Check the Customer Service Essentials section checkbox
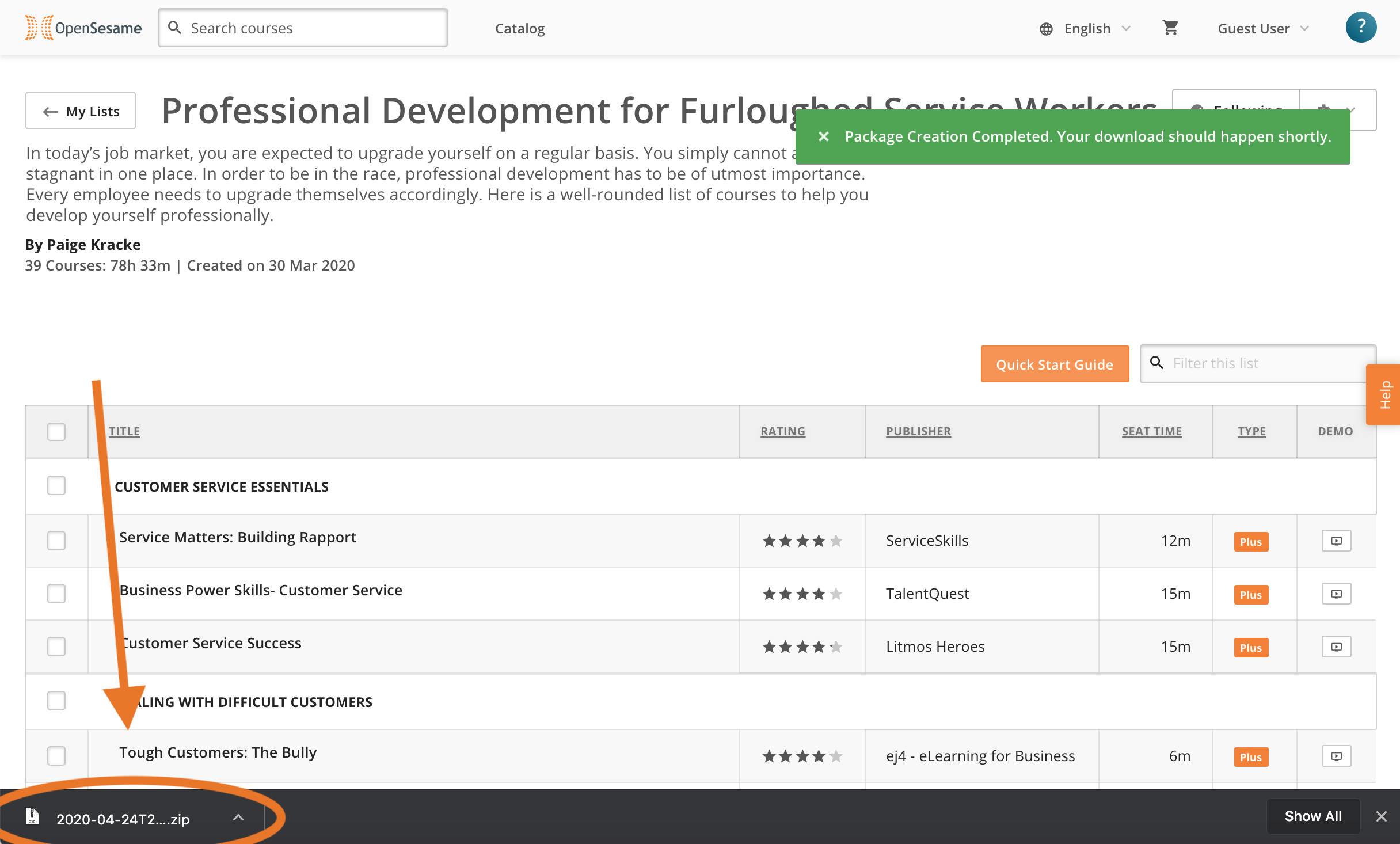Viewport: 1400px width, 844px height. click(56, 485)
